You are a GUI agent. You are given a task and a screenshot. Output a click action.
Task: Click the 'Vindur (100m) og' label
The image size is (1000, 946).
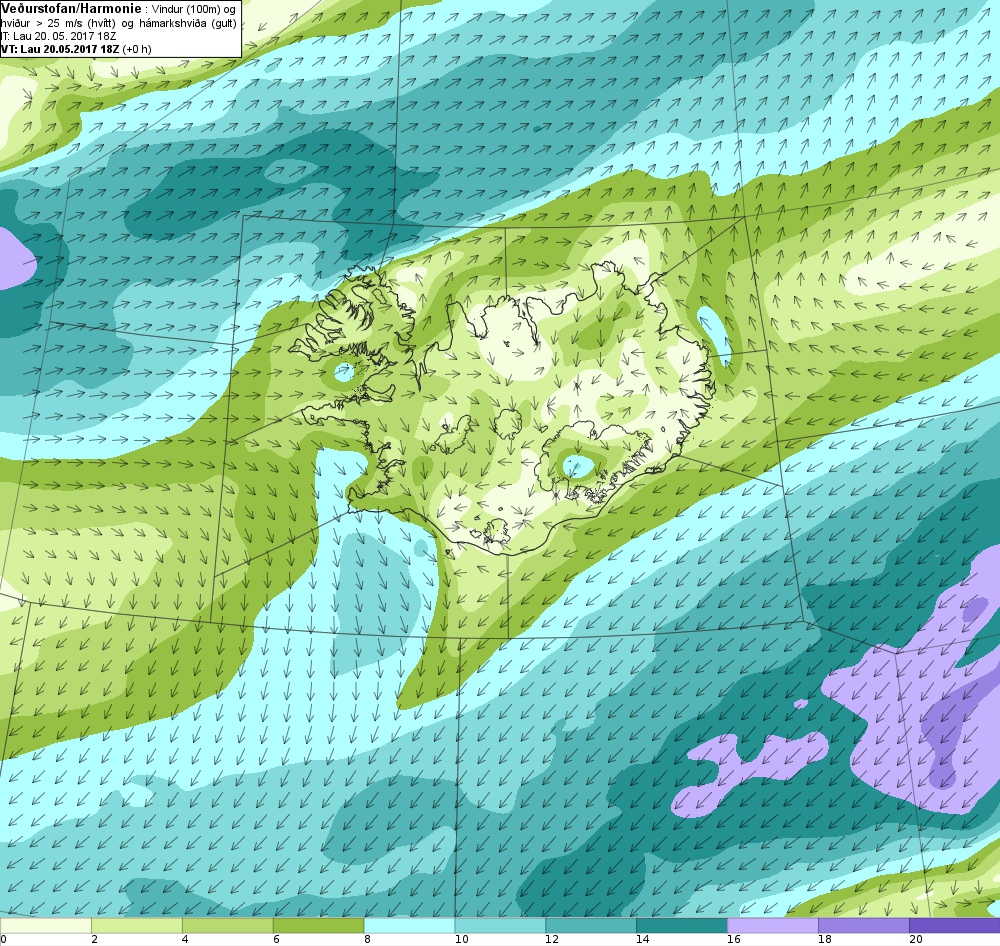click(194, 10)
